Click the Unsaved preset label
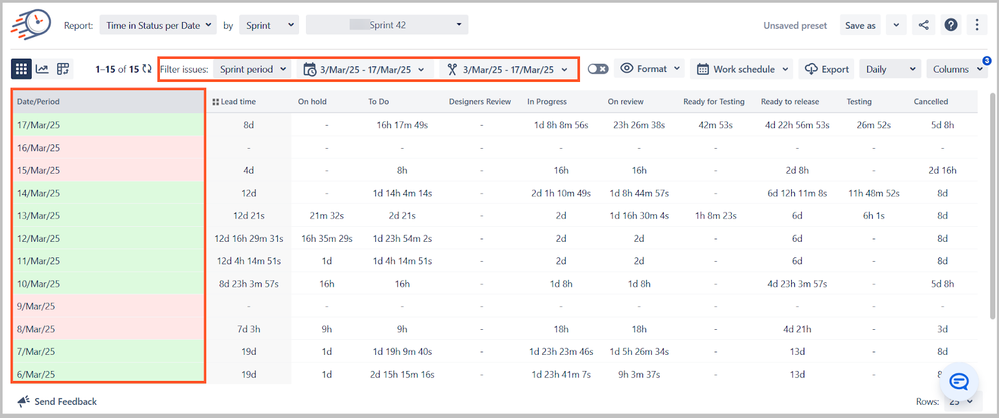 (x=795, y=25)
